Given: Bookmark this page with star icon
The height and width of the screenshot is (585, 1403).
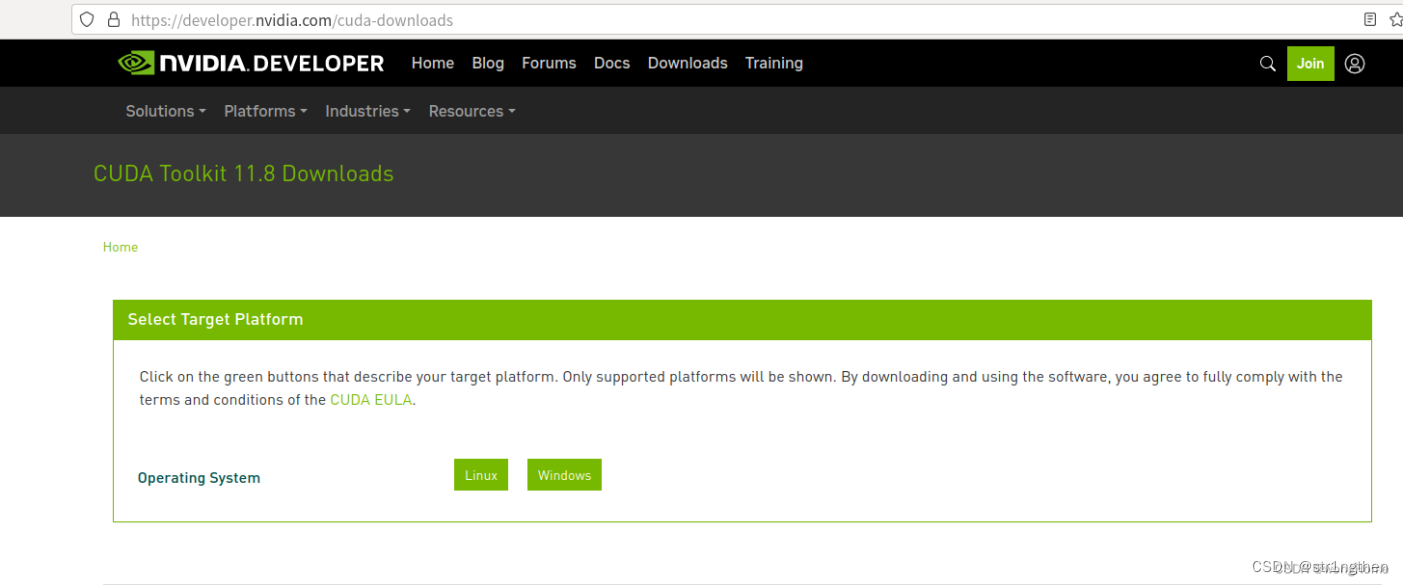Looking at the screenshot, I should (1396, 19).
